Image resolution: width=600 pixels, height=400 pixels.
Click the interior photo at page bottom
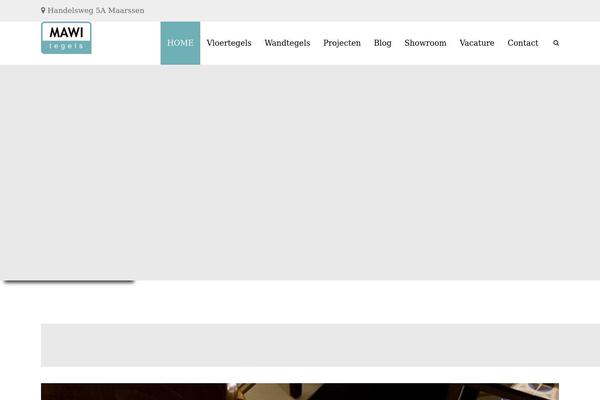click(300, 392)
